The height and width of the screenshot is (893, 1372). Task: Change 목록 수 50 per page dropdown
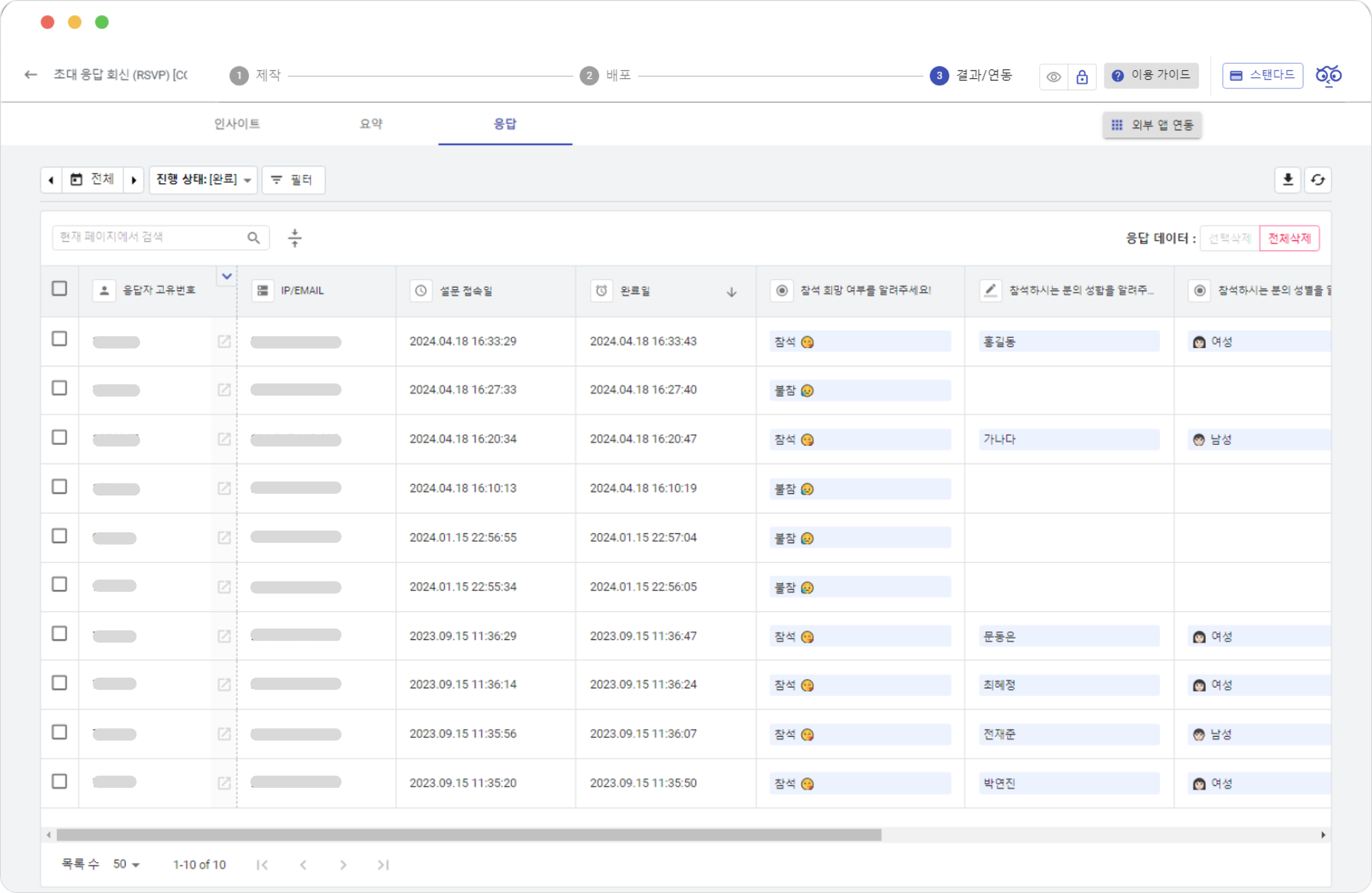point(126,864)
